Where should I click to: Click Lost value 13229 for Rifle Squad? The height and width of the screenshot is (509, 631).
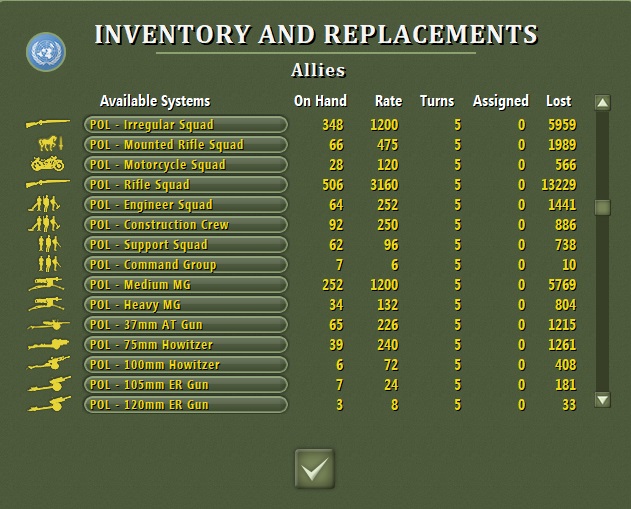coord(559,185)
